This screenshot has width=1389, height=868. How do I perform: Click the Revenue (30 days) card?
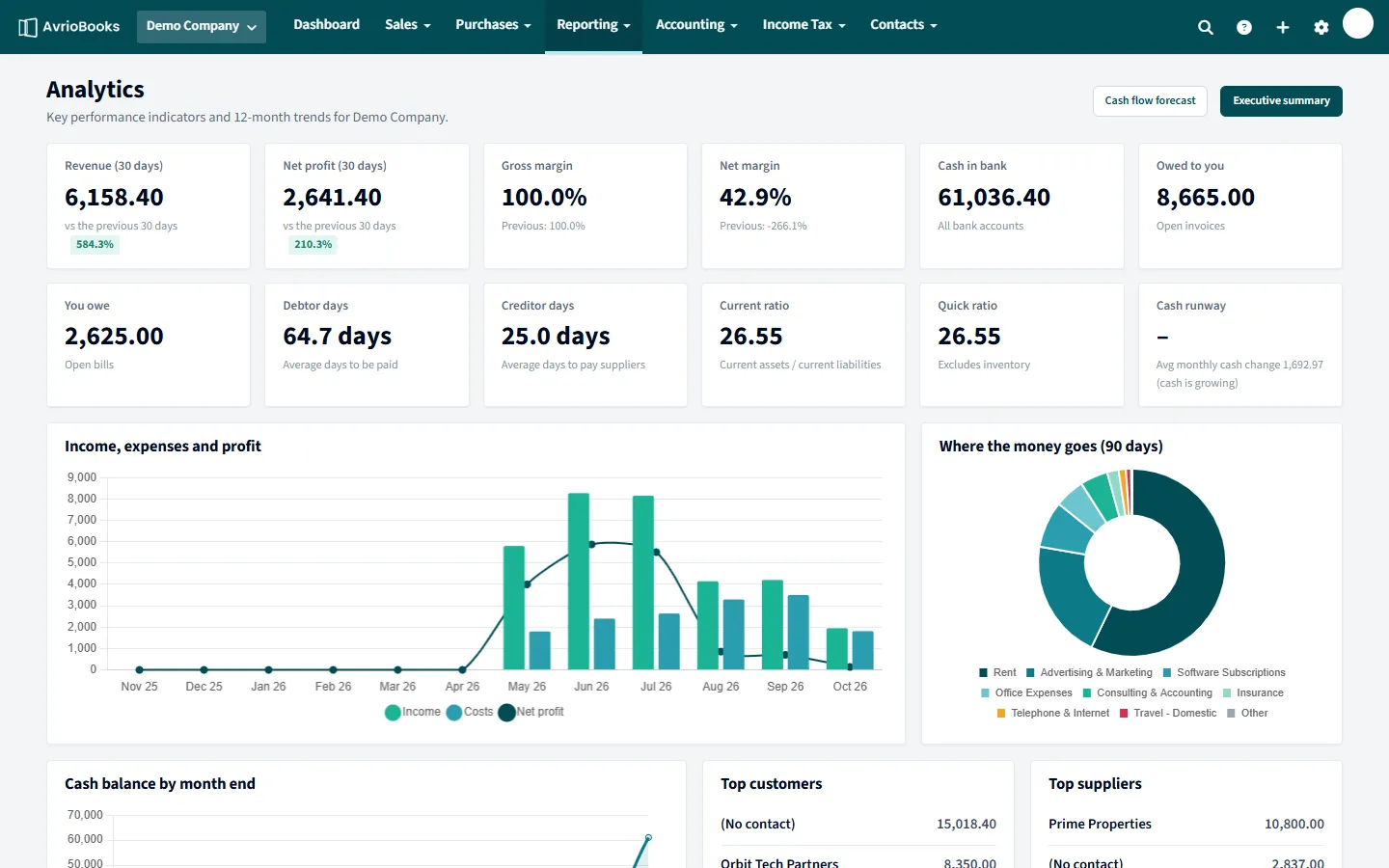[x=149, y=206]
